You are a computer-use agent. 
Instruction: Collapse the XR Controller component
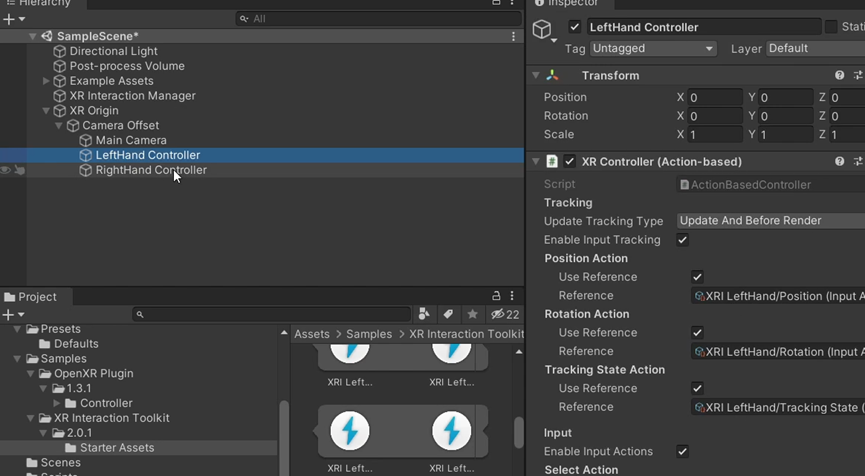point(536,162)
